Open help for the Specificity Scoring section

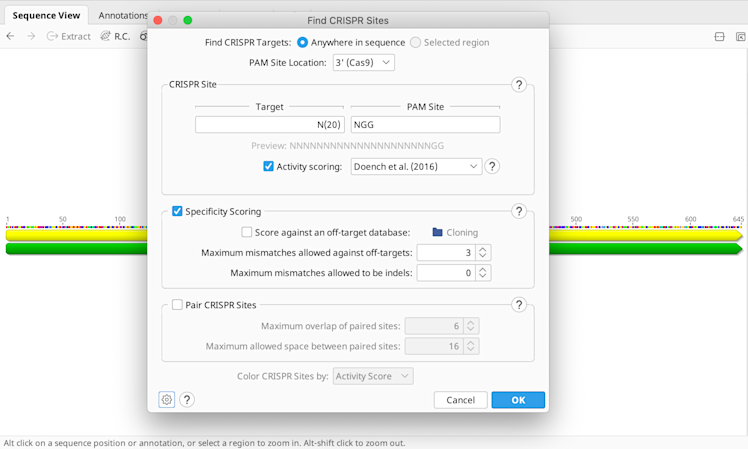pyautogui.click(x=519, y=211)
